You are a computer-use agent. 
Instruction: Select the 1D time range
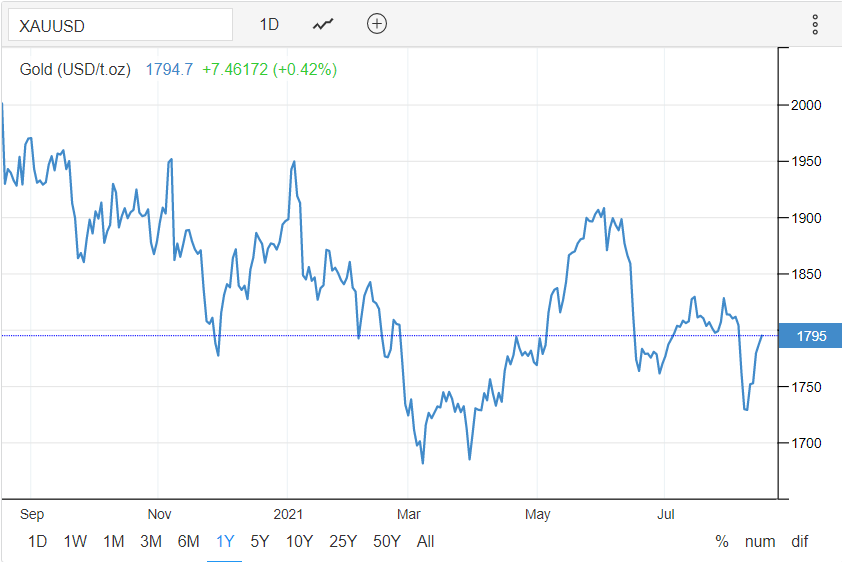tap(37, 541)
